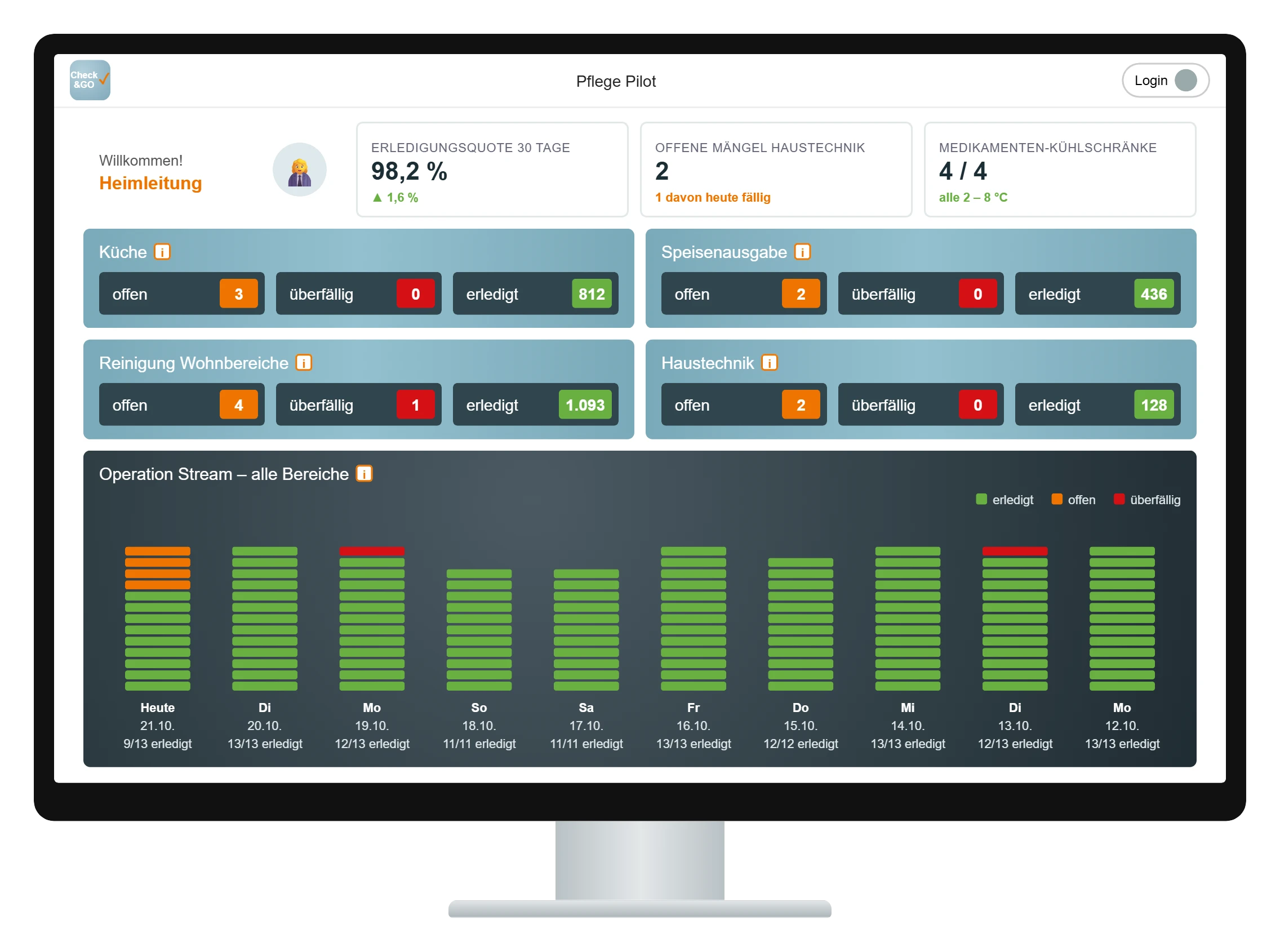Click the 'Haustechnik' section heading
The image size is (1280, 952).
click(707, 363)
